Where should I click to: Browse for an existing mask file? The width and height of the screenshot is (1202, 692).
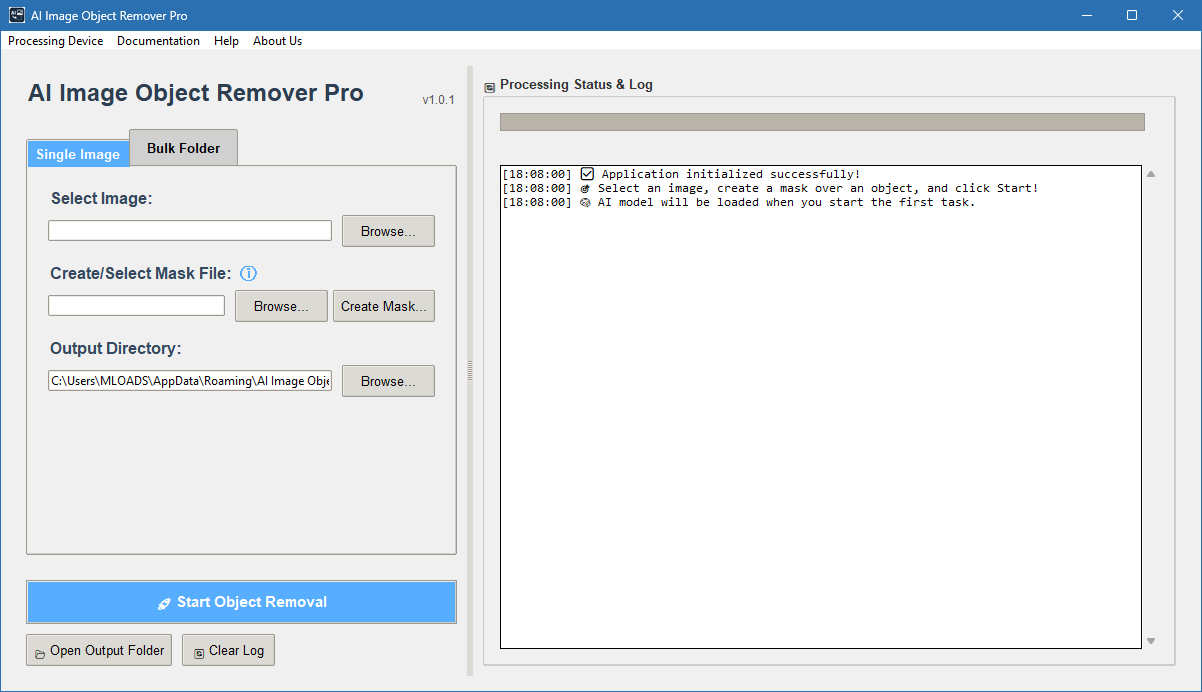pyautogui.click(x=281, y=306)
